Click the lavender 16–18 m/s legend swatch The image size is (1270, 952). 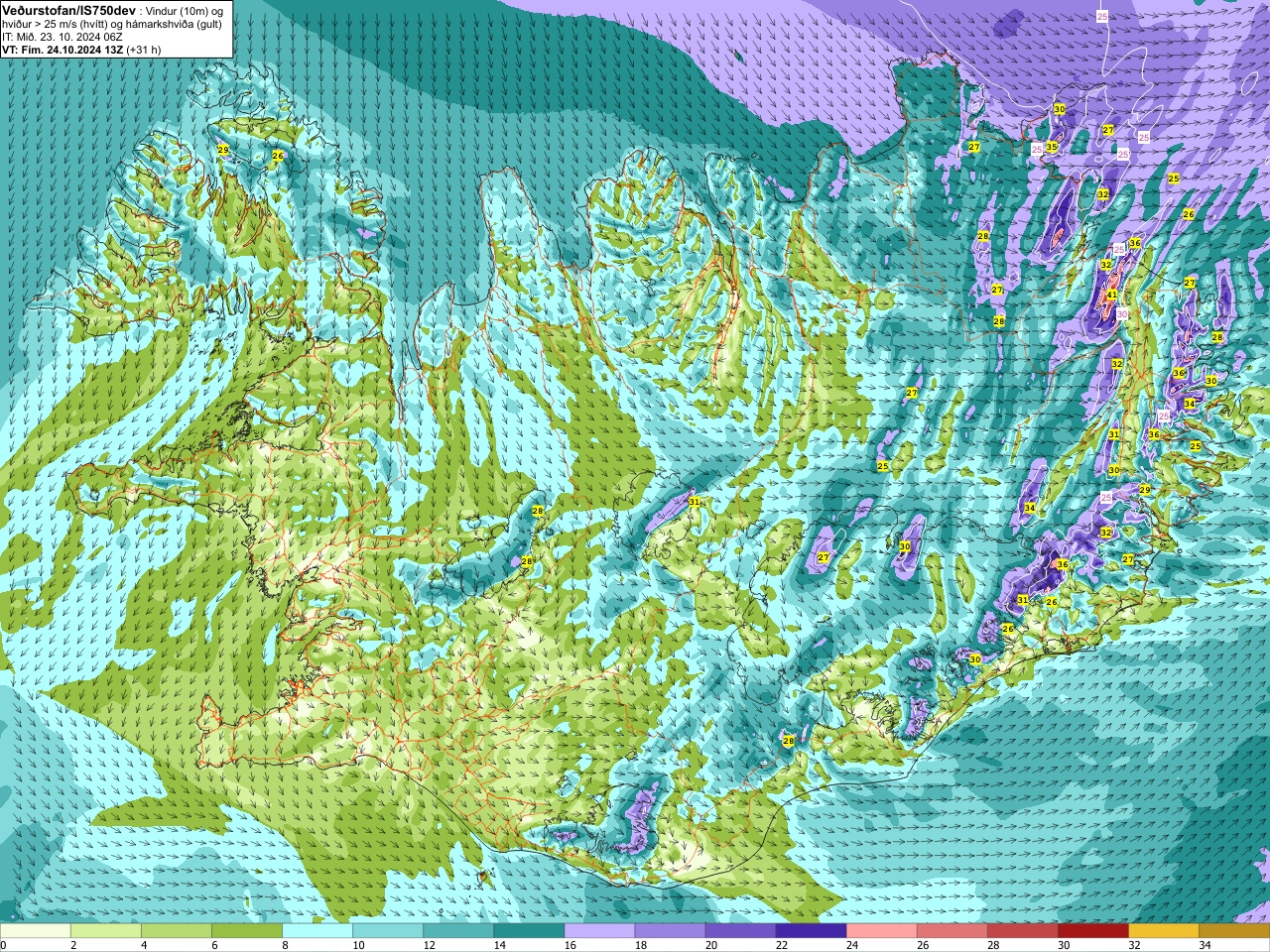coord(599,931)
